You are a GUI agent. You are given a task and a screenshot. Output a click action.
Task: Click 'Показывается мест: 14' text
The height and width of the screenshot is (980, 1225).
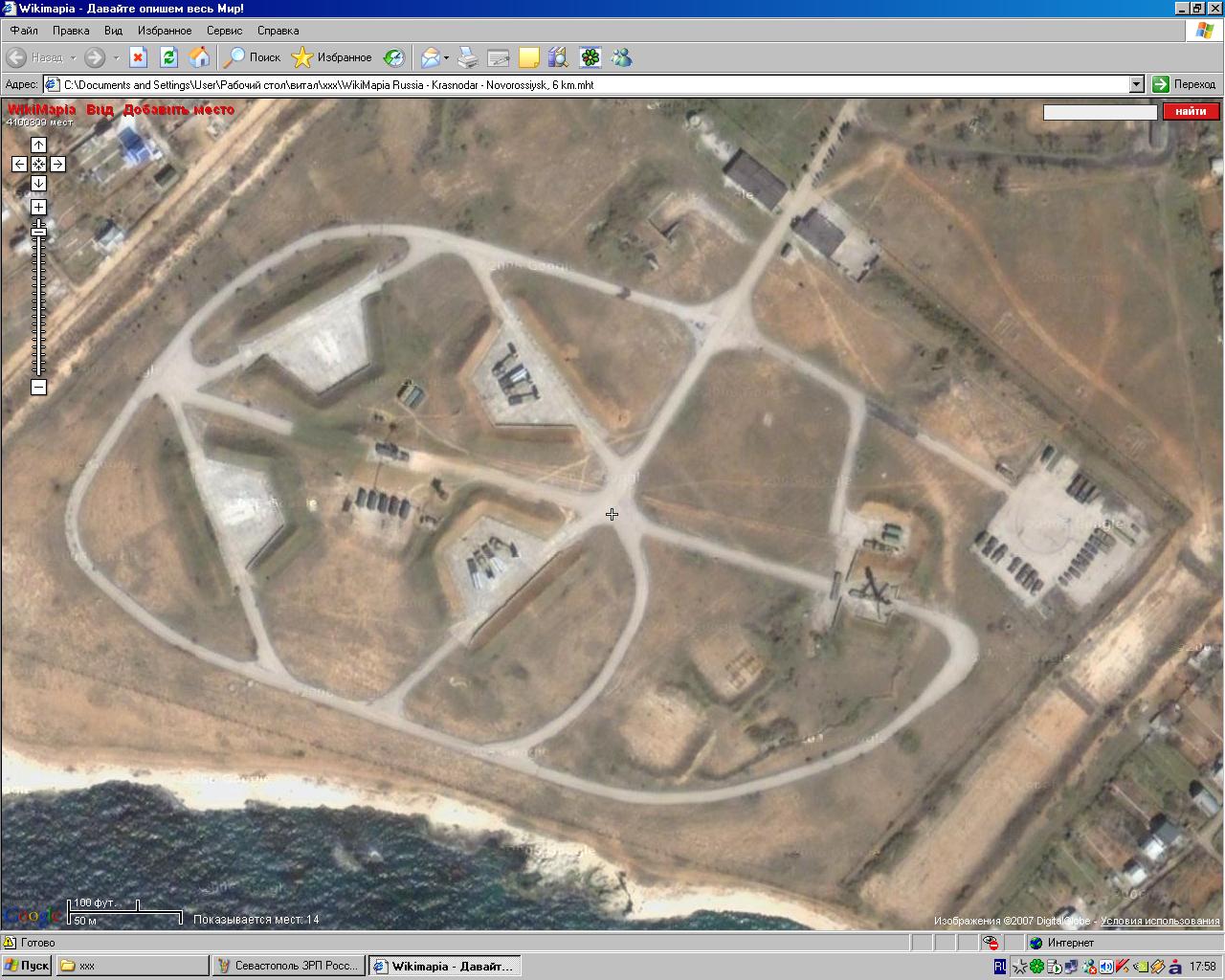[256, 920]
